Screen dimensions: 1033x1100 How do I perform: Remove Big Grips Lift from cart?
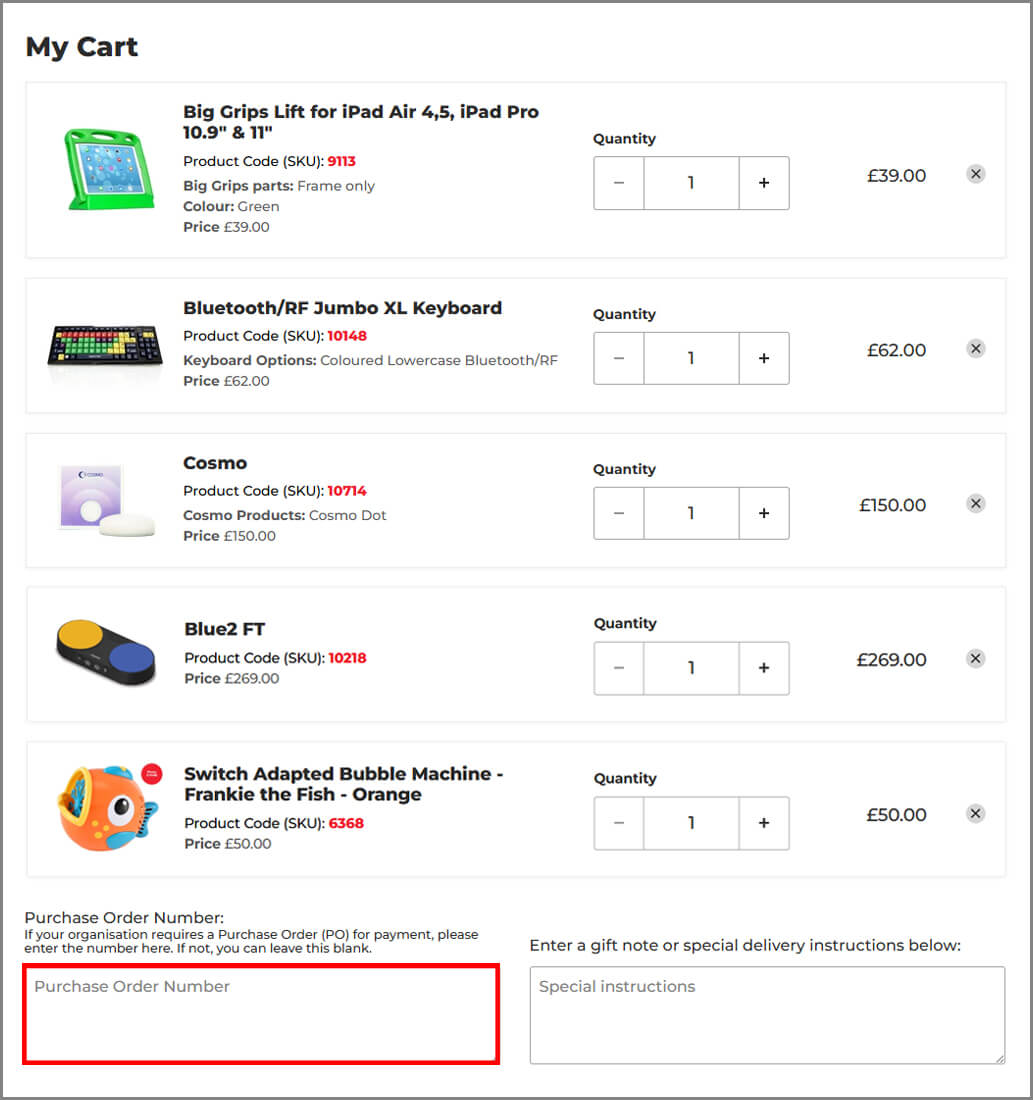pyautogui.click(x=975, y=174)
